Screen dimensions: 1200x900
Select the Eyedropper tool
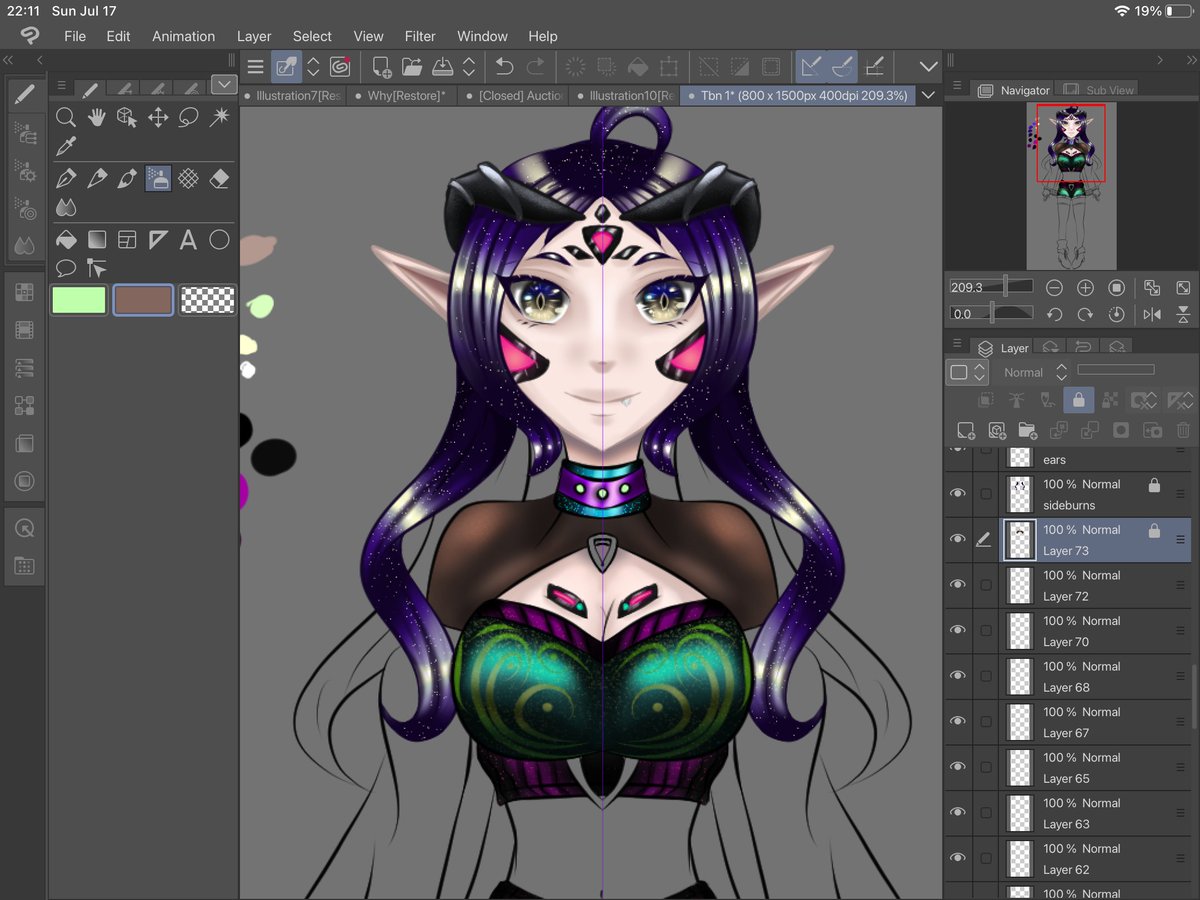(65, 147)
